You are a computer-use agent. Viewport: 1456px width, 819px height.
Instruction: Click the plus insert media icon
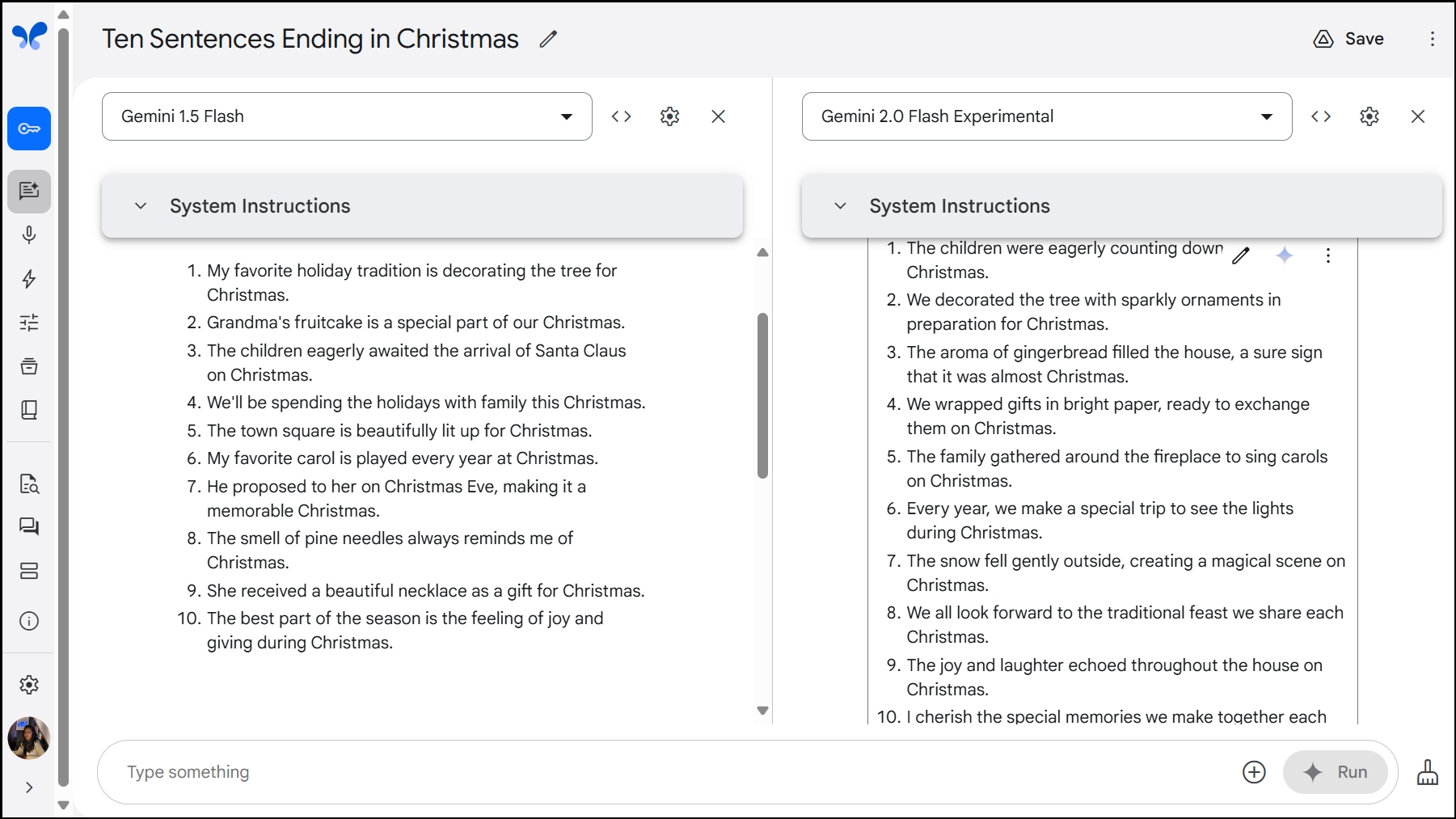point(1254,772)
